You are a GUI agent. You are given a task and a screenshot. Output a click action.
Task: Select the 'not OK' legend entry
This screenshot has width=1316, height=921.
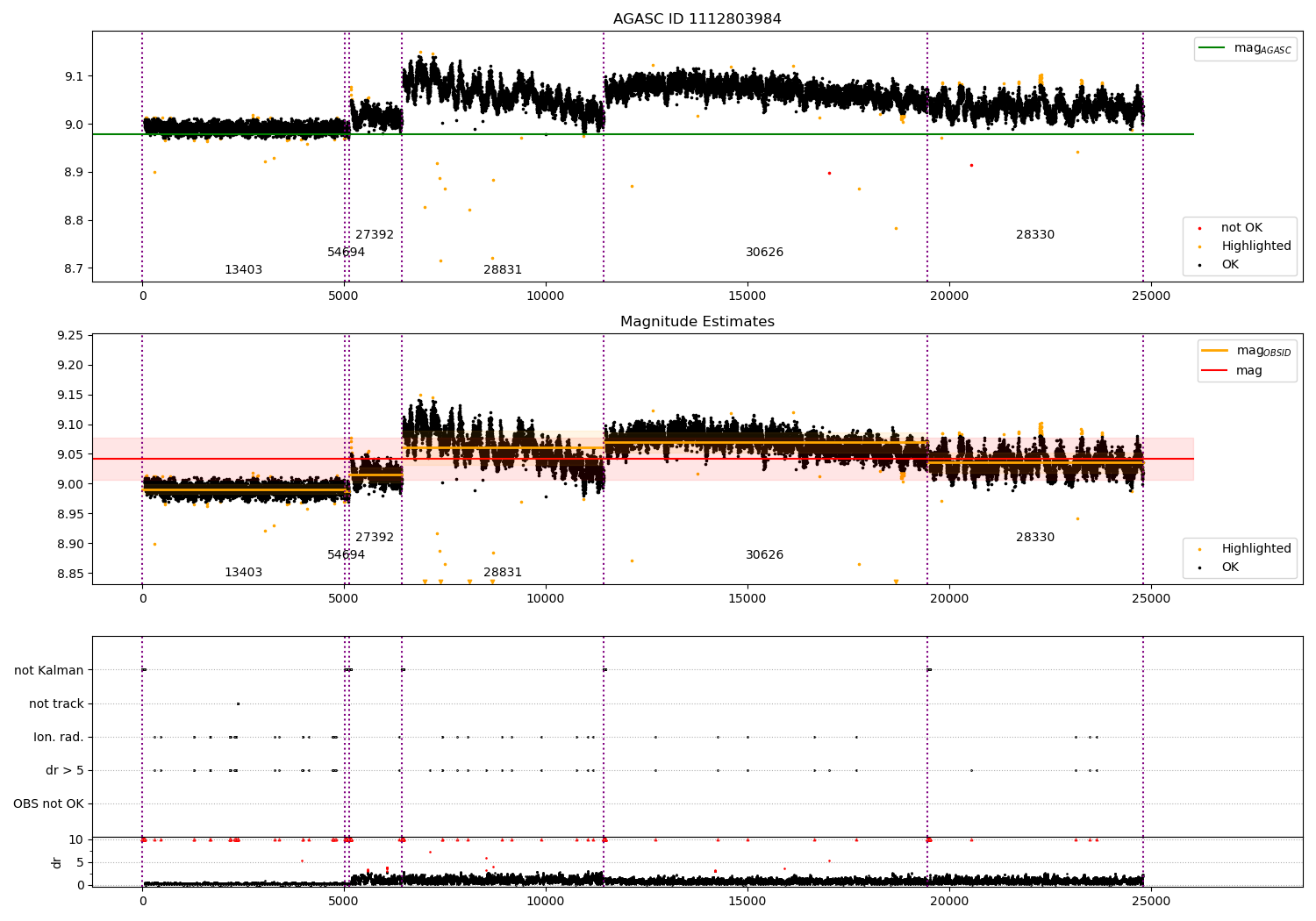[1241, 228]
